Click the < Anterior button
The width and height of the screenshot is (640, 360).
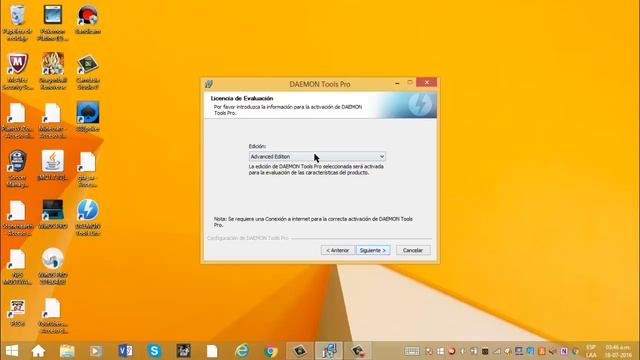coord(338,250)
